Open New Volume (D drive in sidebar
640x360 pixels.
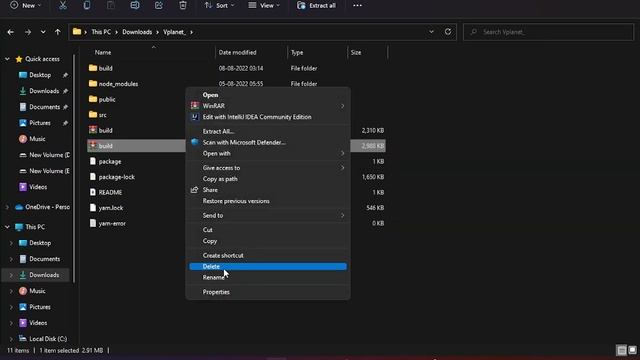click(49, 155)
